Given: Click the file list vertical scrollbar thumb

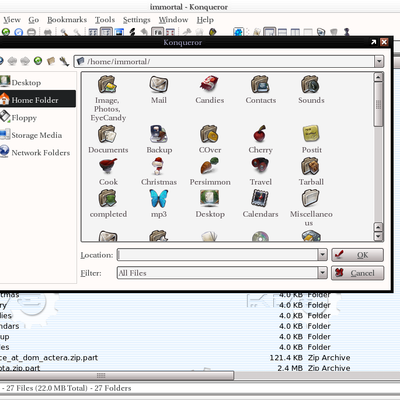Looking at the screenshot, I should 378,104.
